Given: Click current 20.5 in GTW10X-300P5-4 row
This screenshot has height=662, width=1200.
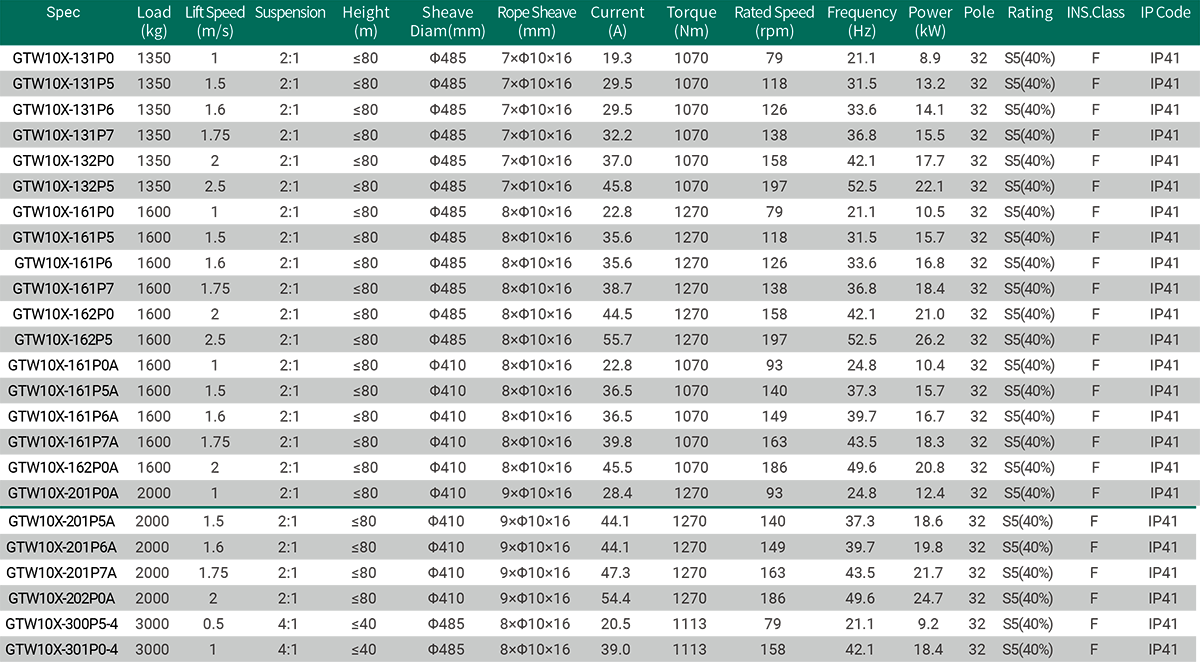Looking at the screenshot, I should point(615,623).
